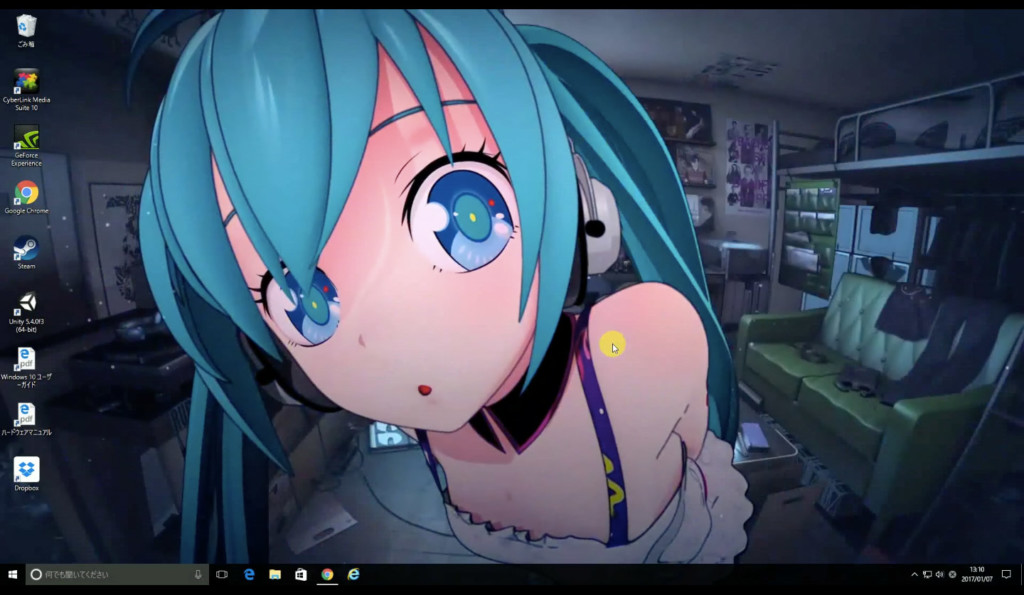Click the Cortana search box
The height and width of the screenshot is (595, 1024).
coord(118,574)
